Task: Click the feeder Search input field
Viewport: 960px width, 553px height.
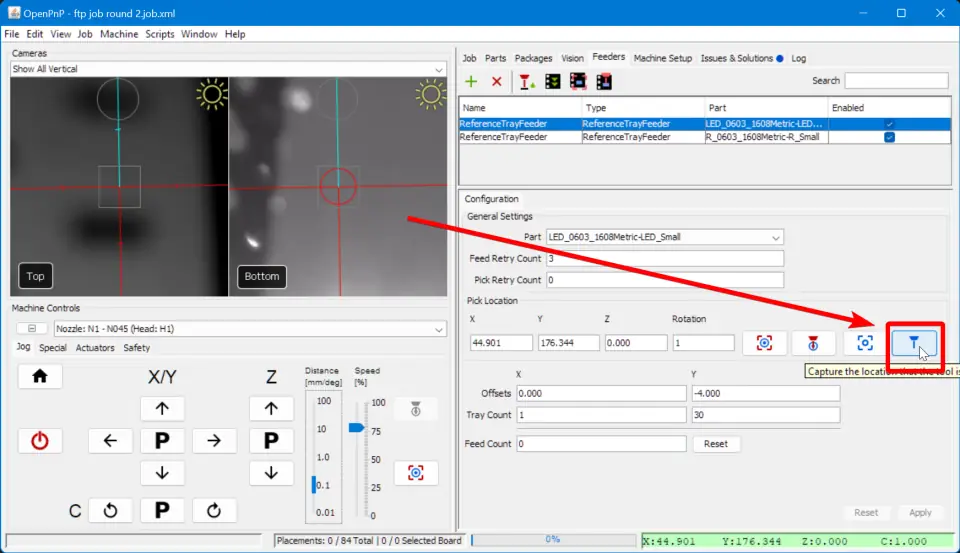Action: [896, 81]
